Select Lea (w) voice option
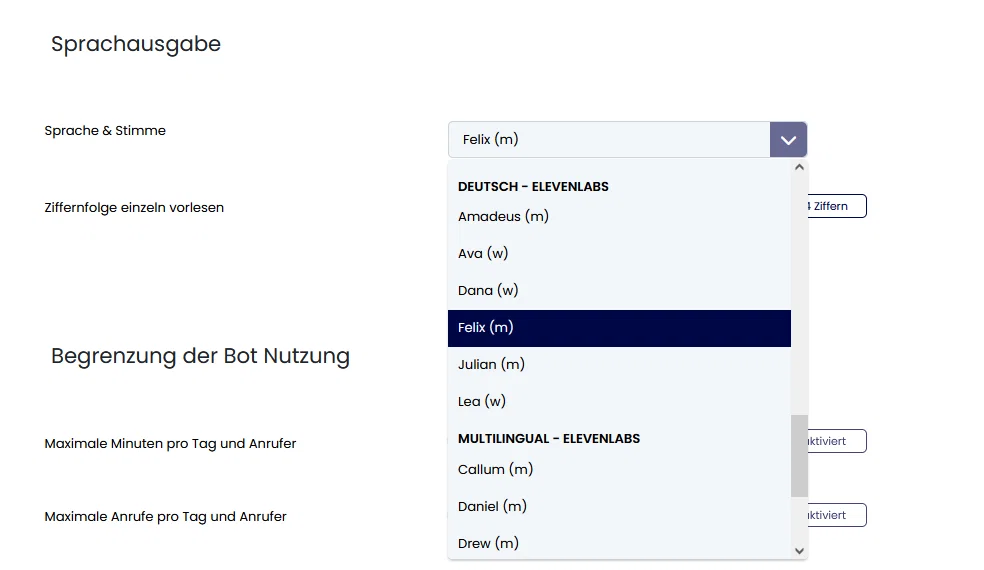The height and width of the screenshot is (570, 984). [619, 402]
